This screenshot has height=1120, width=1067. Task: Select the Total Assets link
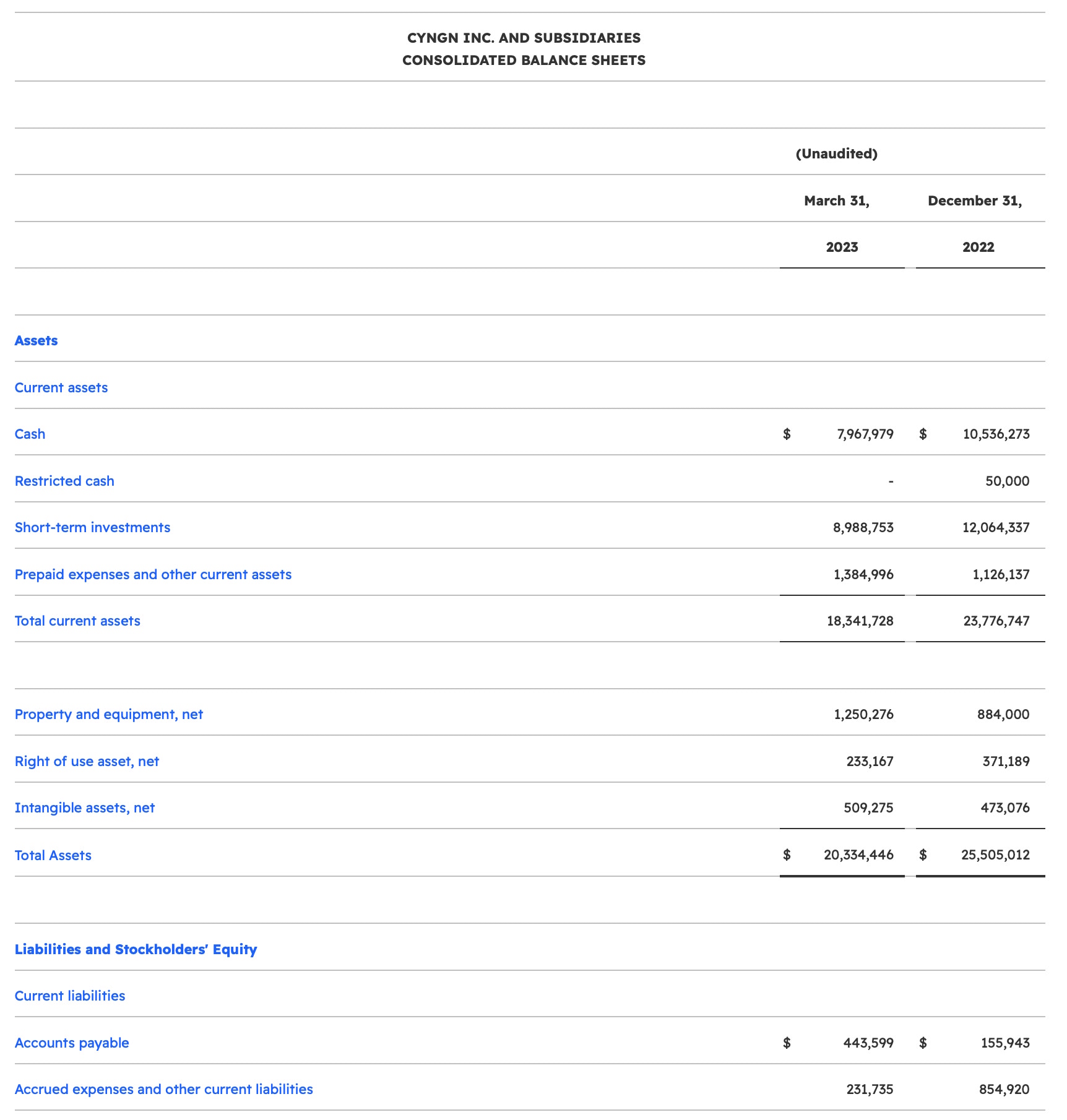pos(53,856)
